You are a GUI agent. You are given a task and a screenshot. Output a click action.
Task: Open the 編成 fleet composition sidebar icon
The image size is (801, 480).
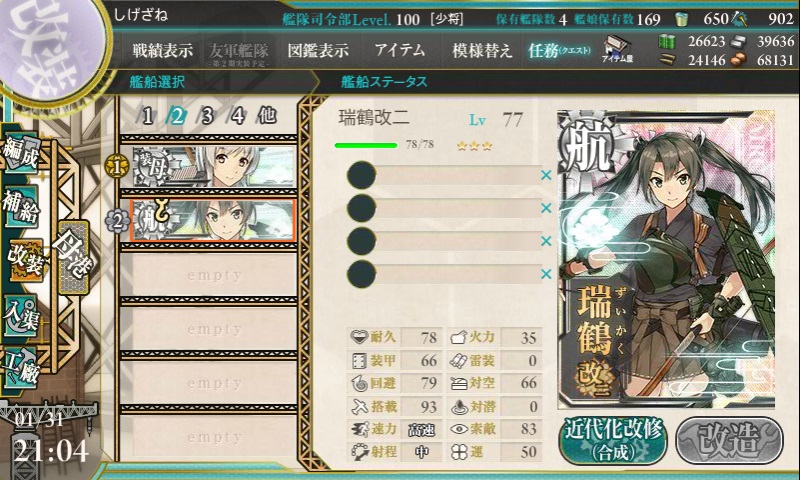click(21, 153)
